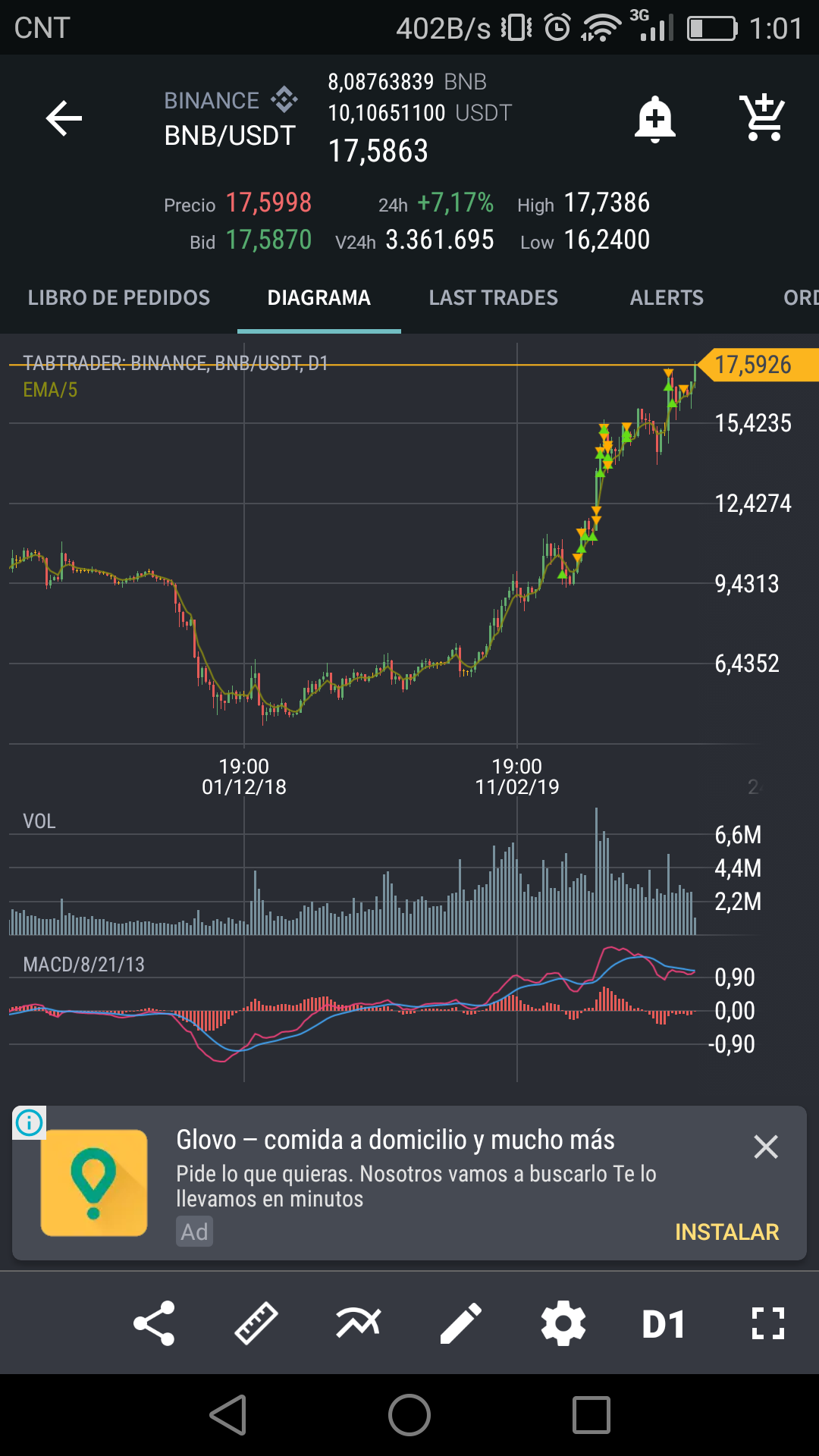Tap the back arrow icon
The image size is (819, 1456).
point(64,118)
